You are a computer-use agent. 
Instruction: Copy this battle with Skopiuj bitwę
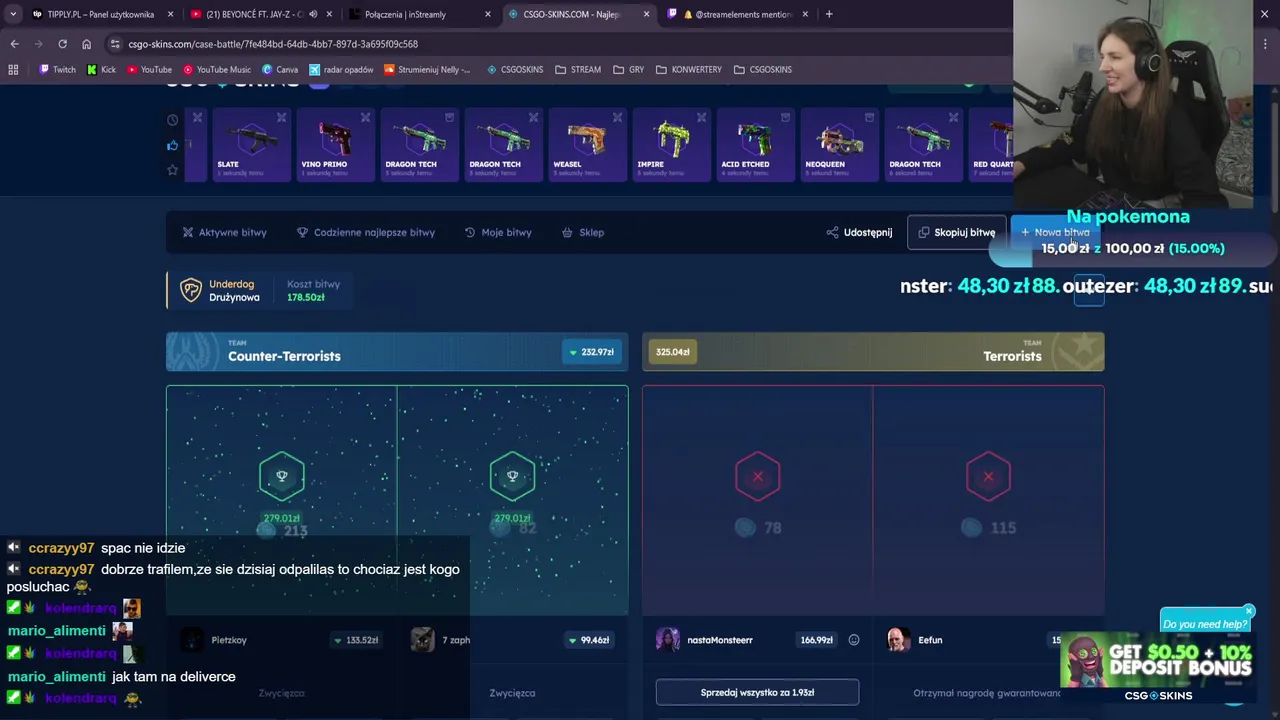click(956, 232)
